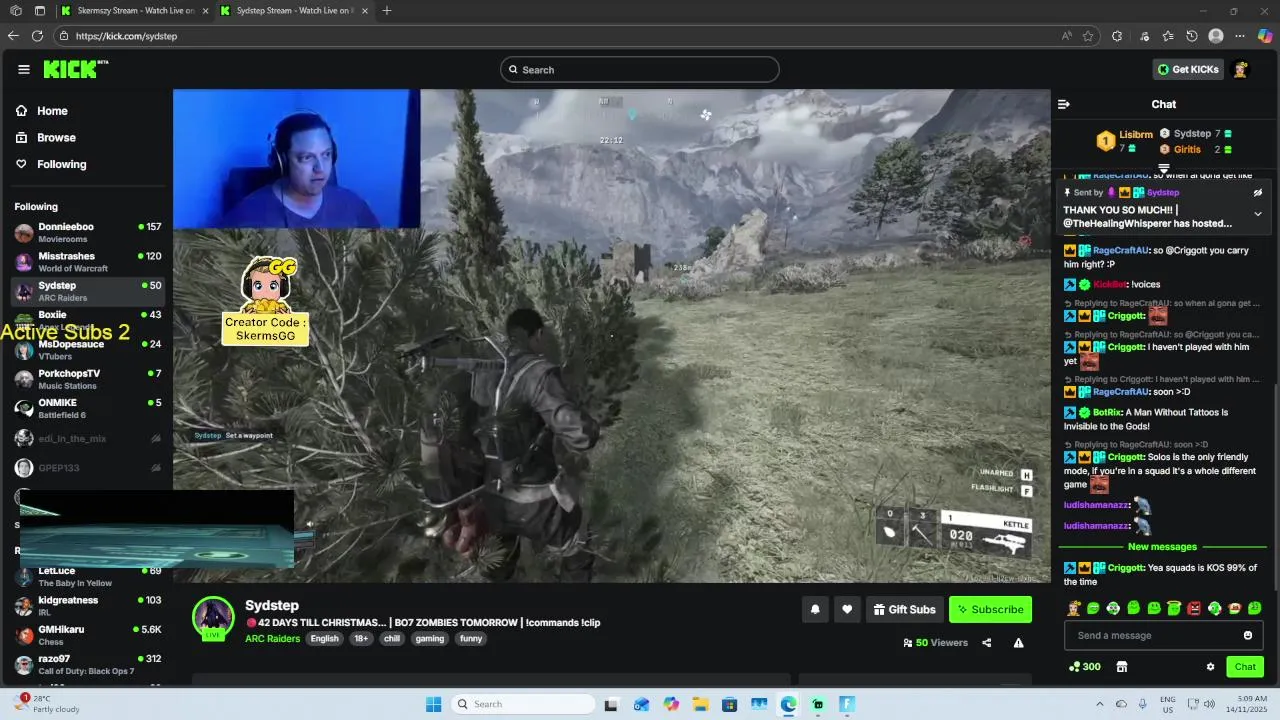Screen dimensions: 1280x720
Task: Share the stream using the share icon
Action: click(x=987, y=643)
